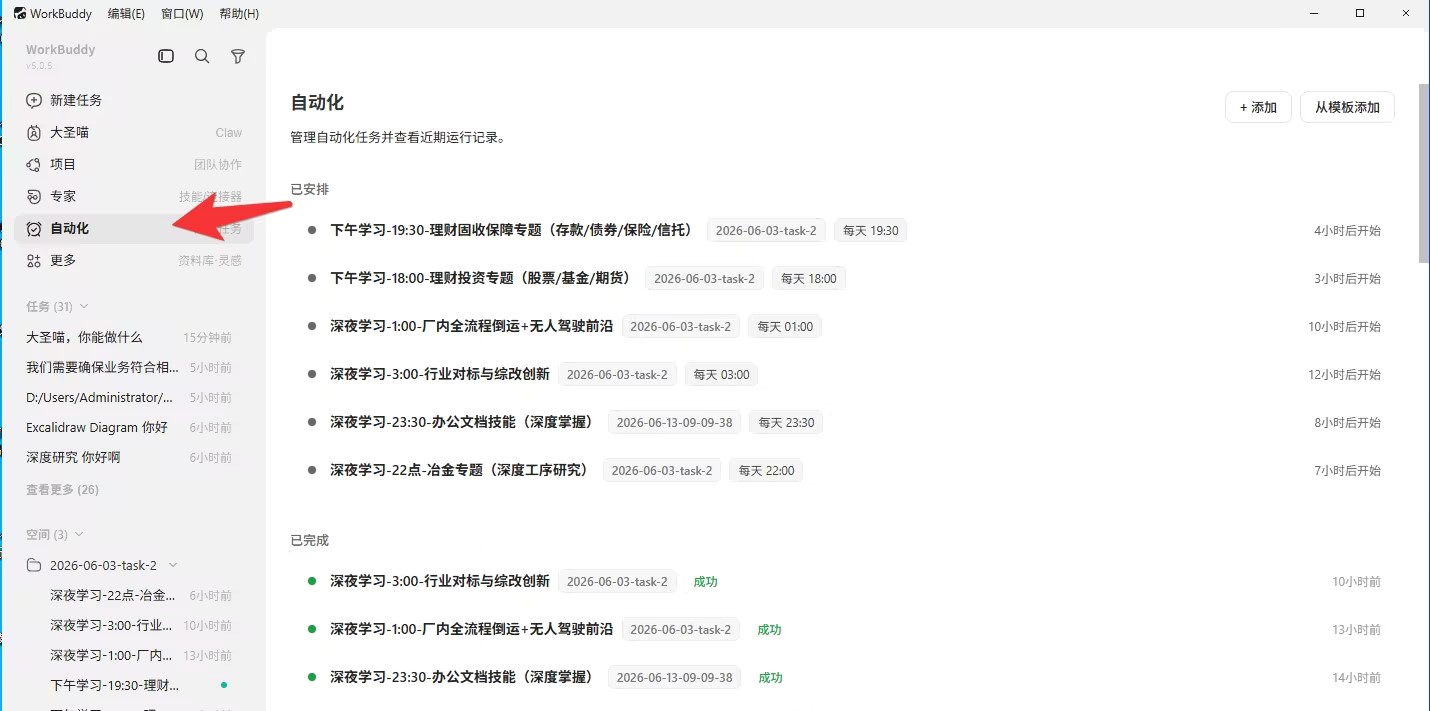Click the 更多 grid icon

pos(34,260)
